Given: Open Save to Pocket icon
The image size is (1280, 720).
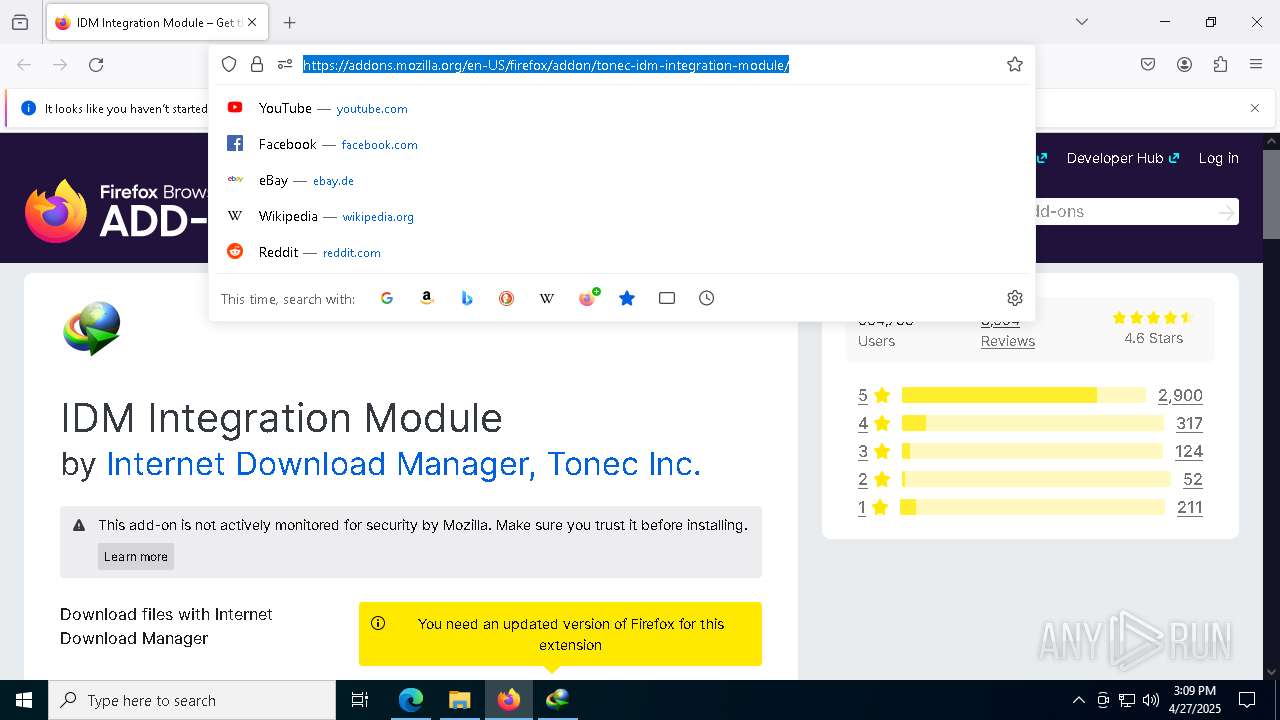Looking at the screenshot, I should click(x=1148, y=64).
